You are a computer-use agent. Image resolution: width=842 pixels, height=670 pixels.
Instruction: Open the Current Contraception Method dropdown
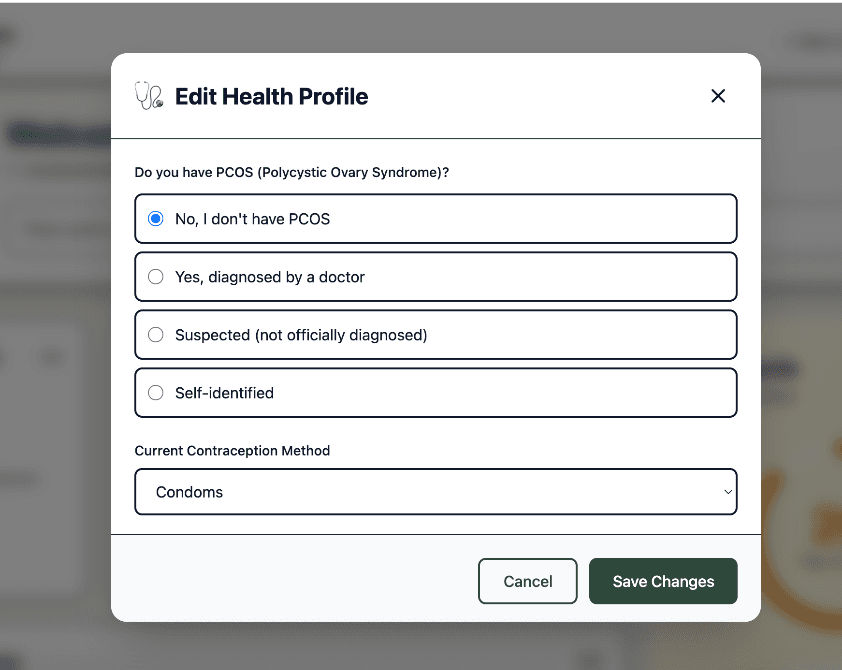pyautogui.click(x=435, y=492)
